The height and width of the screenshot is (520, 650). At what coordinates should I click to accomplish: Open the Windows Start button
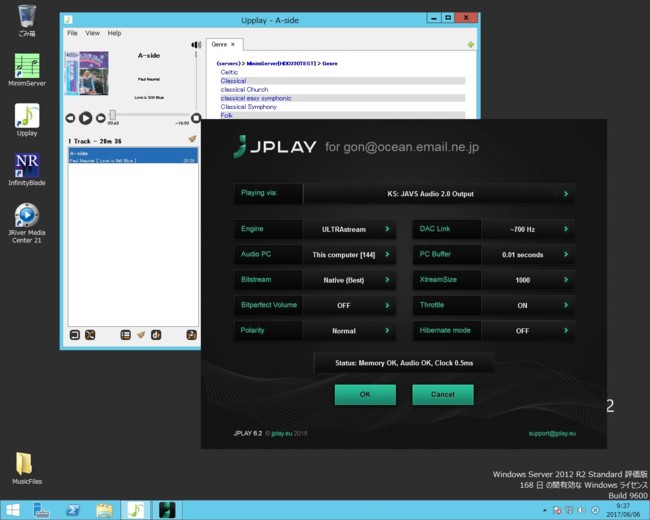coord(12,510)
